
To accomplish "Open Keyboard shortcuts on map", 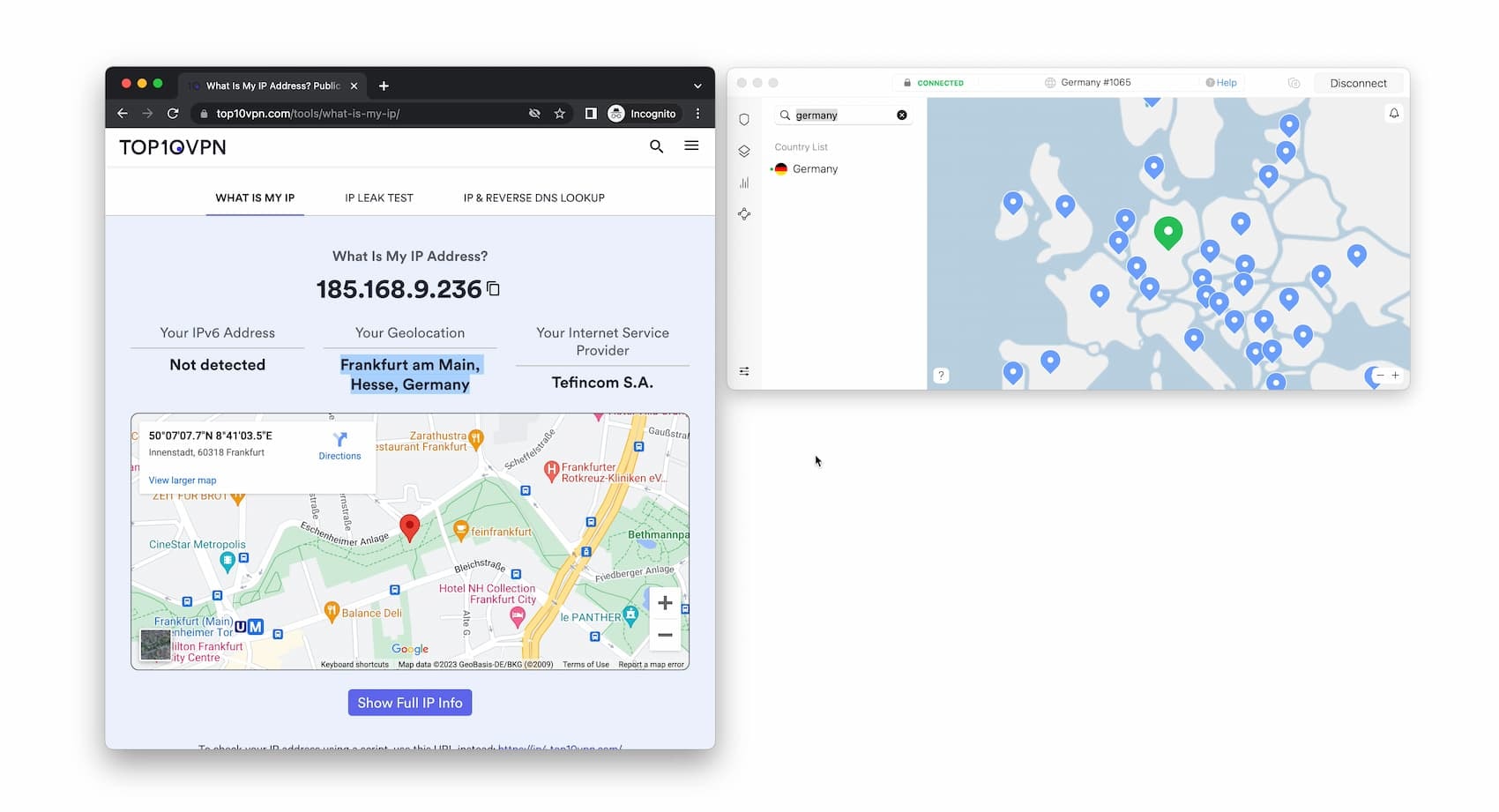I will click(354, 665).
